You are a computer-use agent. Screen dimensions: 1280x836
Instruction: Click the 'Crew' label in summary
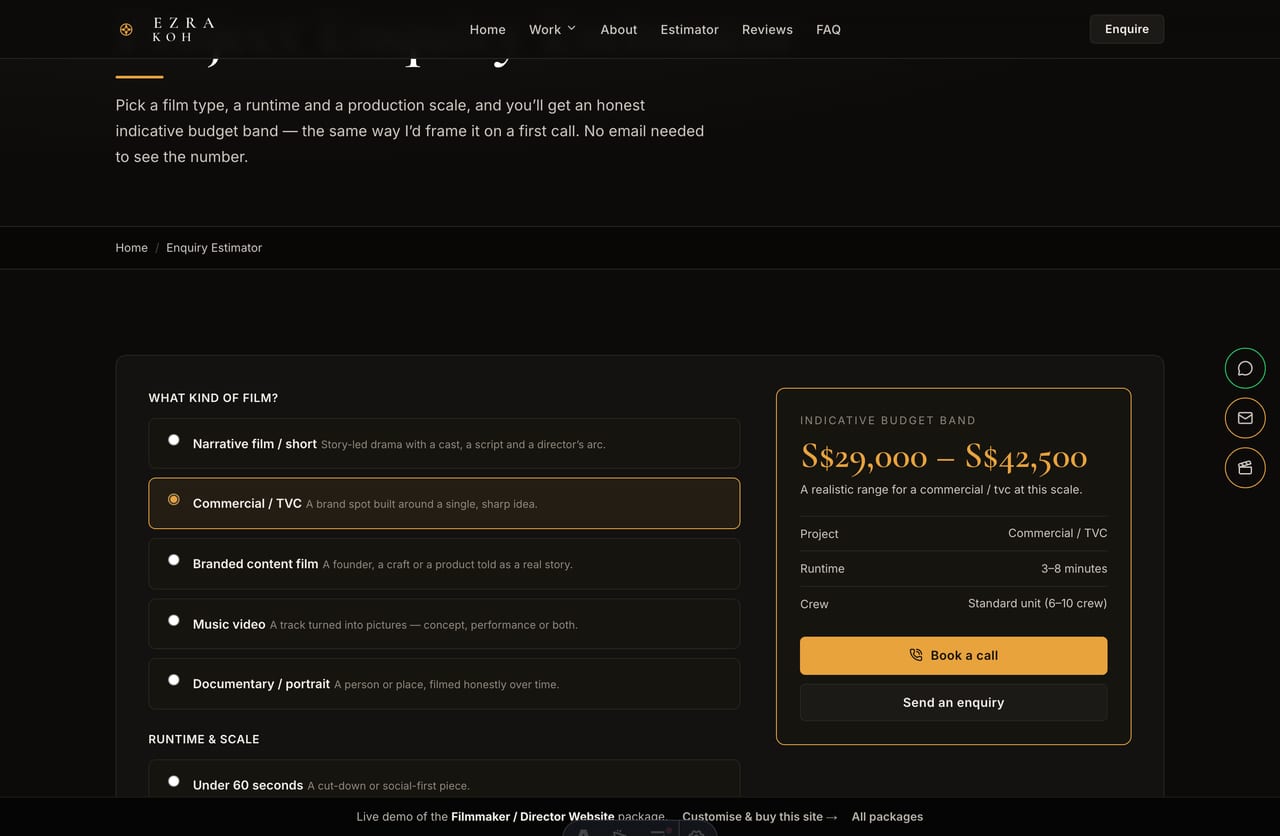coord(814,604)
